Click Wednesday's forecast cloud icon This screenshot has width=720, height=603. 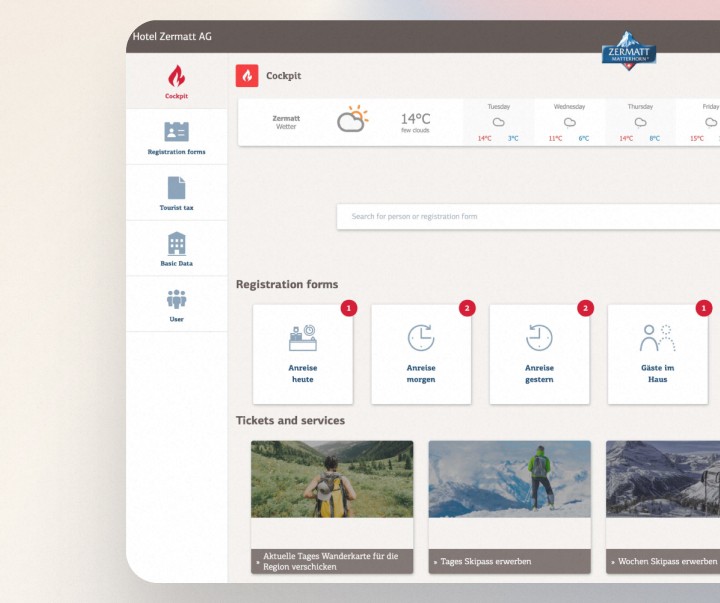[x=569, y=122]
